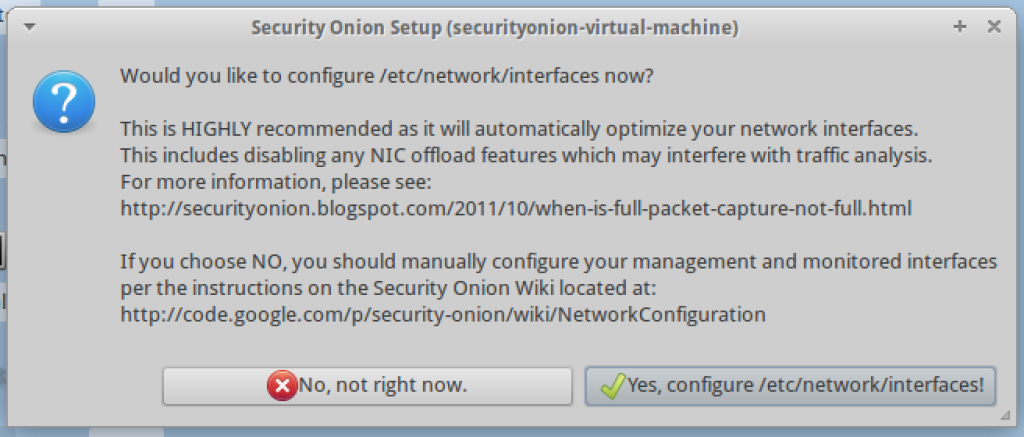Open the window menu arrow in the title bar
The width and height of the screenshot is (1024, 437).
pos(29,27)
